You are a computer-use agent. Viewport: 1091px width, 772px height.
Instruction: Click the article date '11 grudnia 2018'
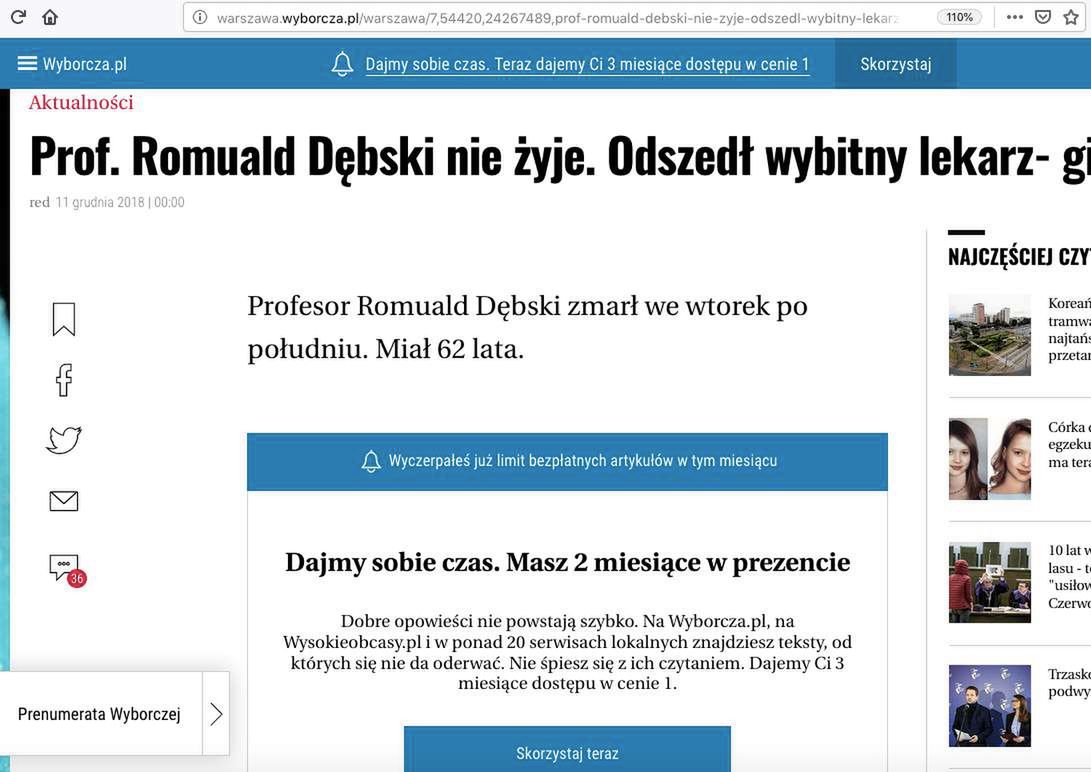click(100, 202)
